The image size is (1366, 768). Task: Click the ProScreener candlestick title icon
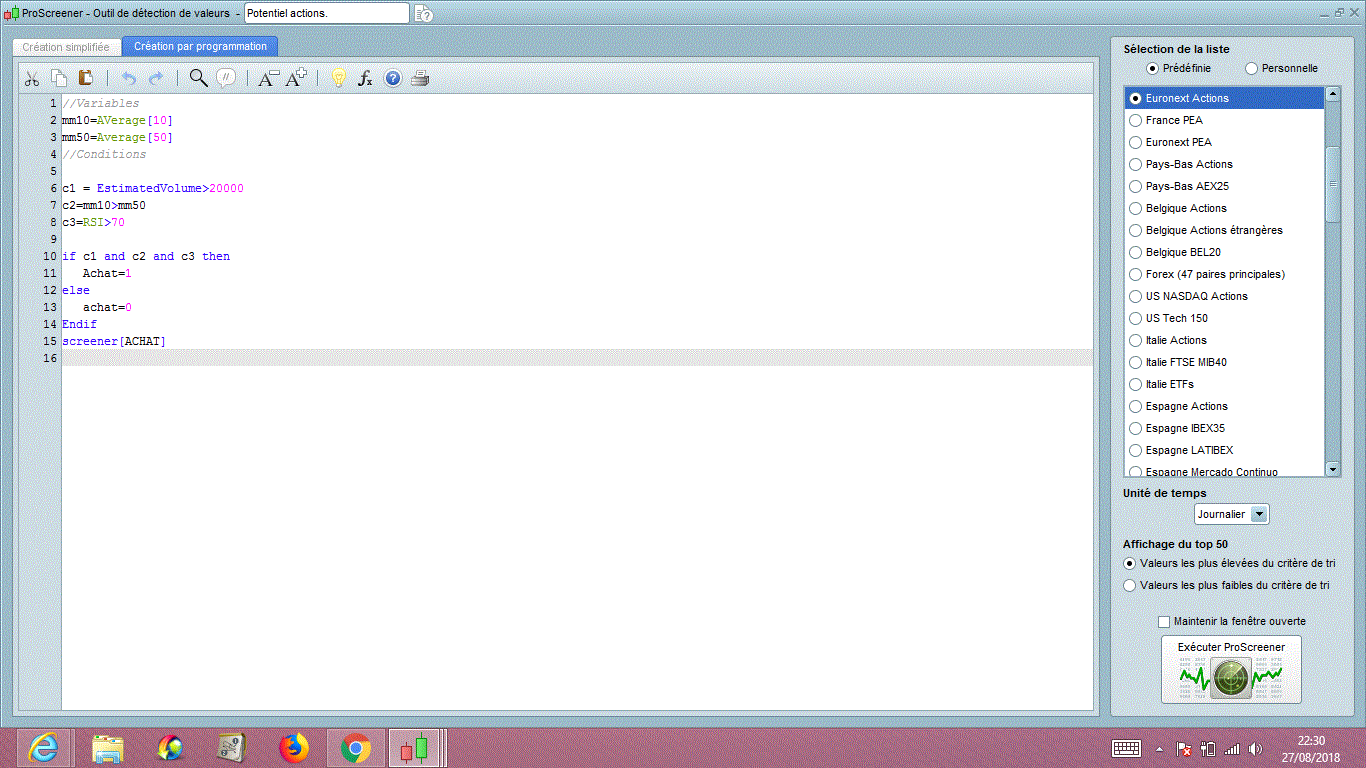point(11,13)
